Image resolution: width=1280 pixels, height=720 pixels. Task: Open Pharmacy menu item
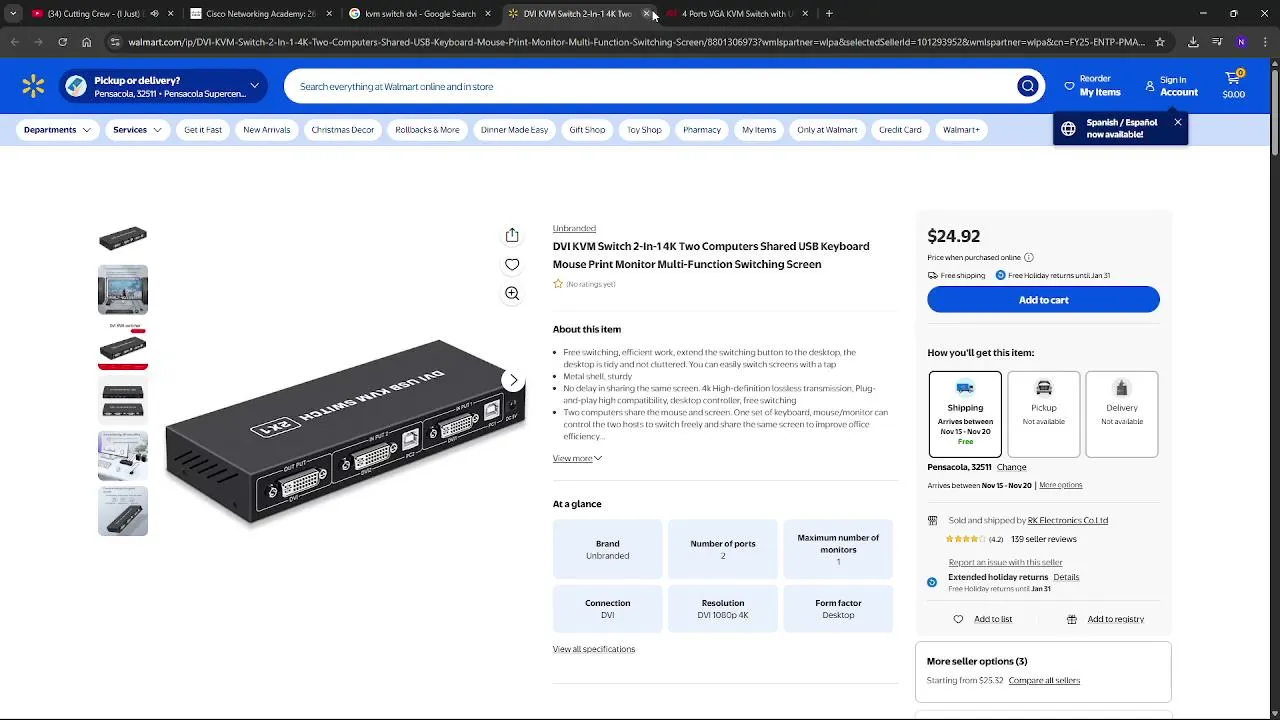pos(702,130)
